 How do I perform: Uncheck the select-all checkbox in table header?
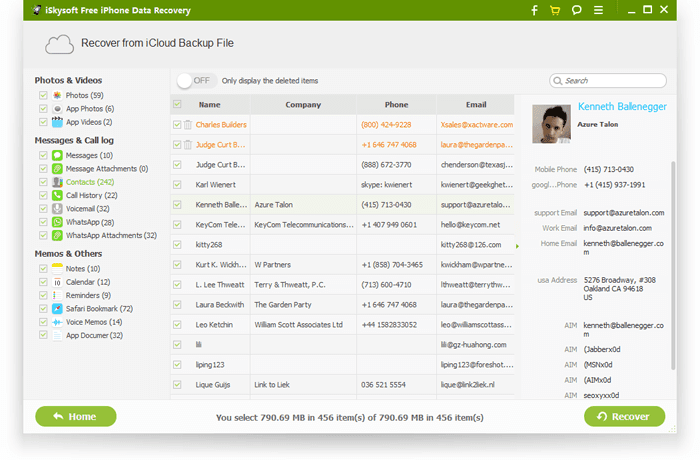[x=177, y=104]
